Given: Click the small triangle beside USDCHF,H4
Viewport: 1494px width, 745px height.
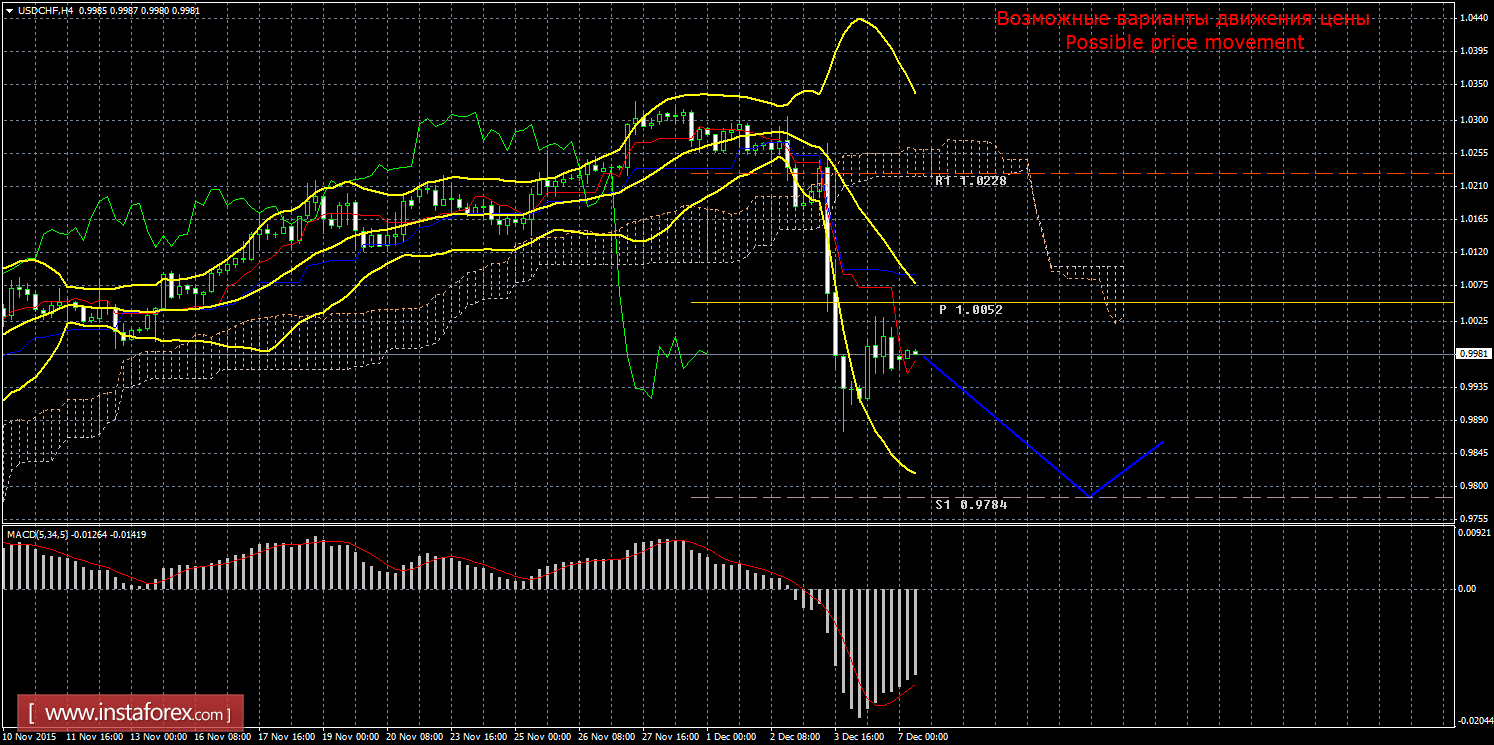Looking at the screenshot, I should (10, 9).
